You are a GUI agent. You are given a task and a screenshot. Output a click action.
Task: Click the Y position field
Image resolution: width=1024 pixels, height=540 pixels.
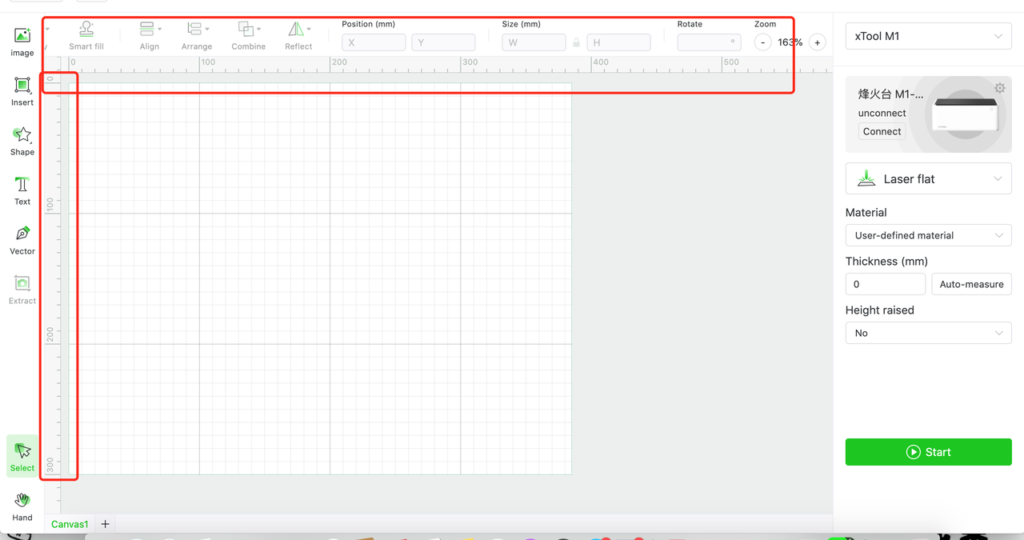(x=443, y=42)
